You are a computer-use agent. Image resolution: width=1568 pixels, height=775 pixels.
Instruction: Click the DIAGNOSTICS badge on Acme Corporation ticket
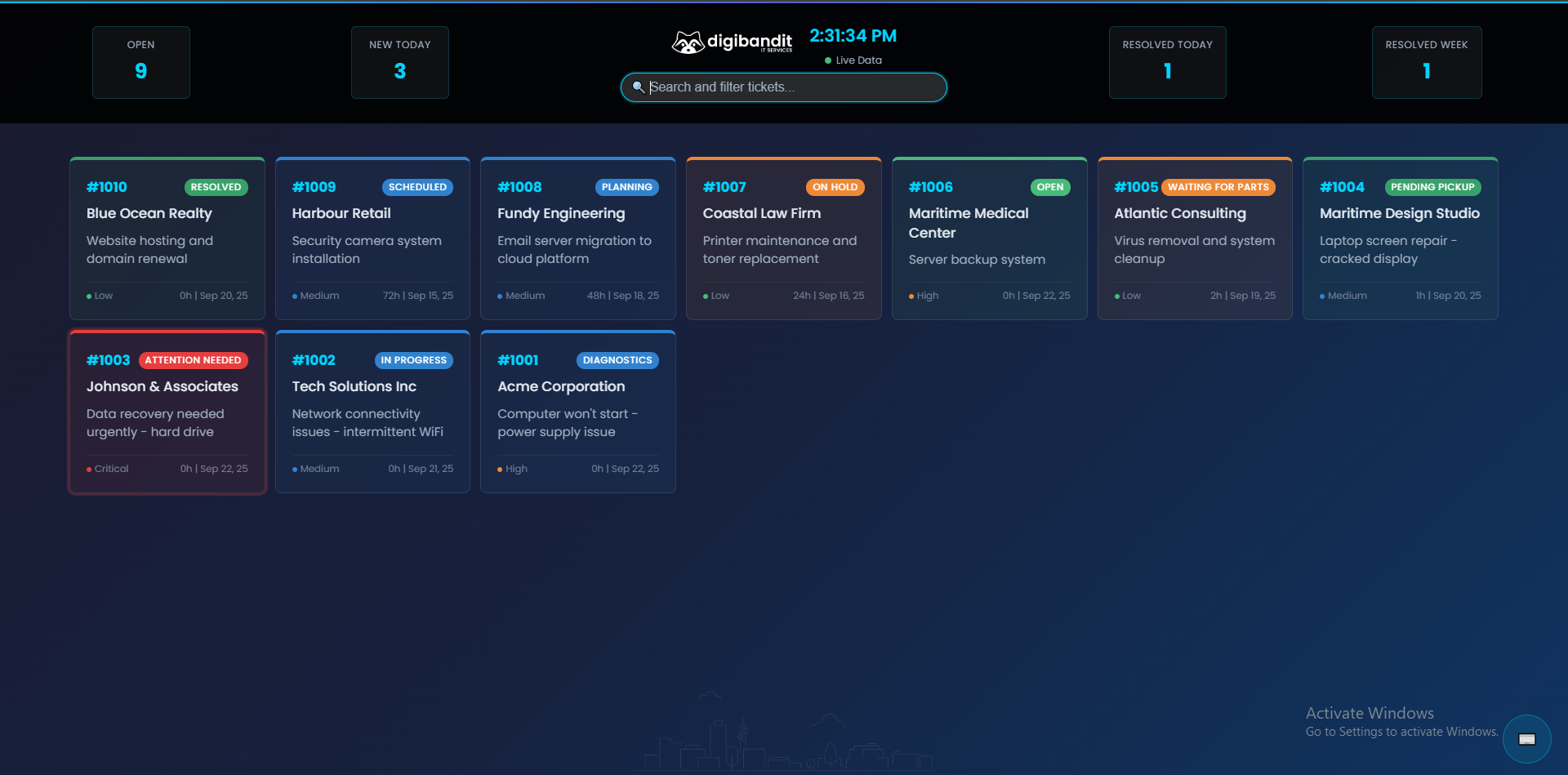point(617,360)
